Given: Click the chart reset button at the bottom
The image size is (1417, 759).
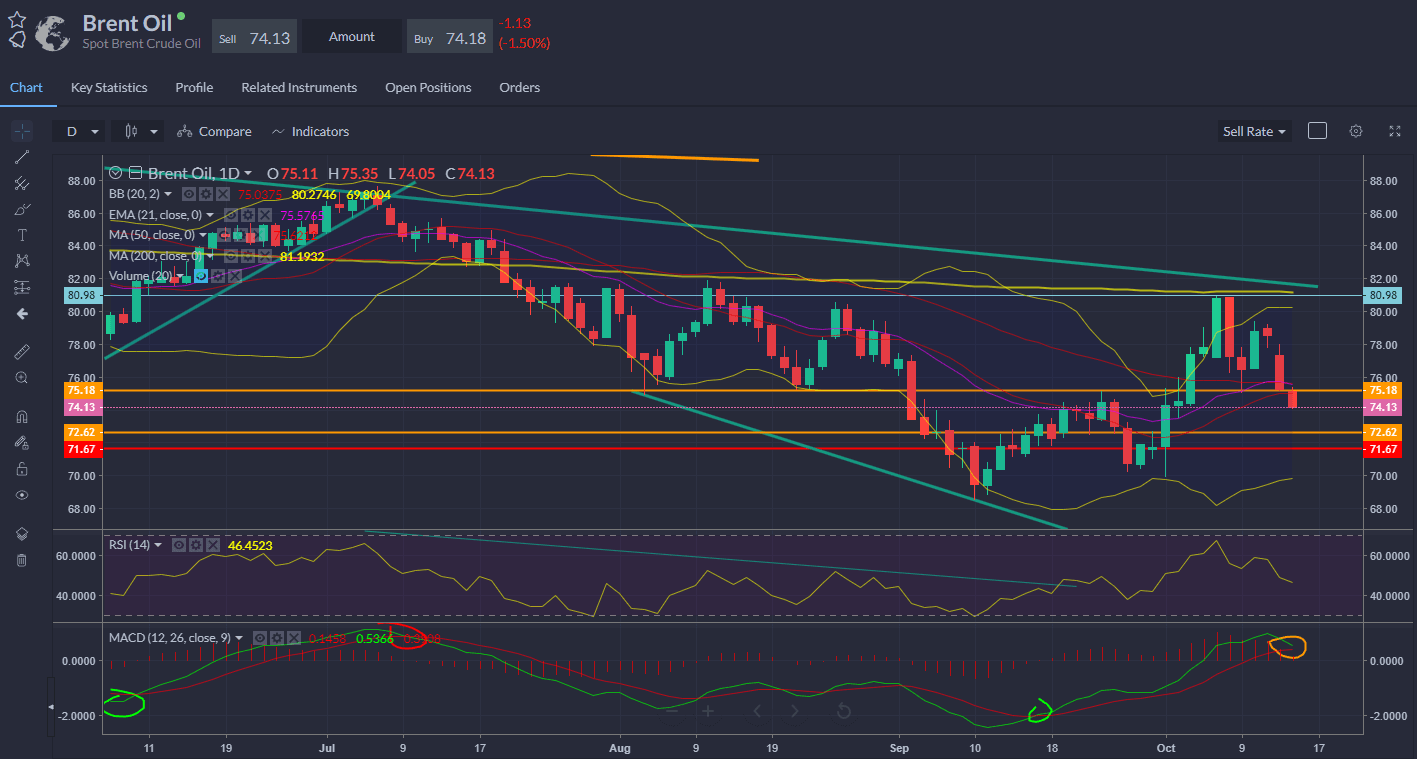Looking at the screenshot, I should coord(843,711).
